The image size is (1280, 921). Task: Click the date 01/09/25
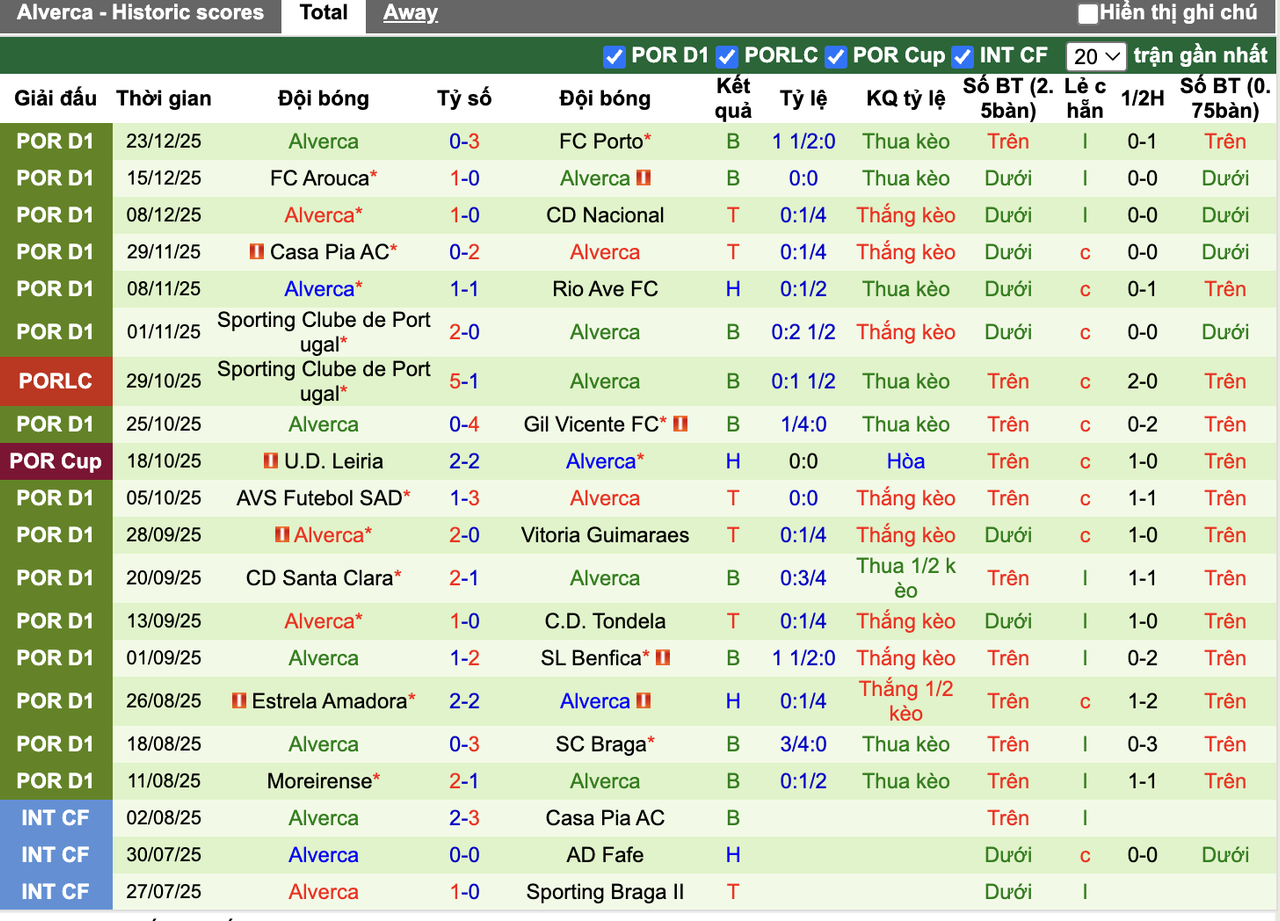(x=164, y=658)
